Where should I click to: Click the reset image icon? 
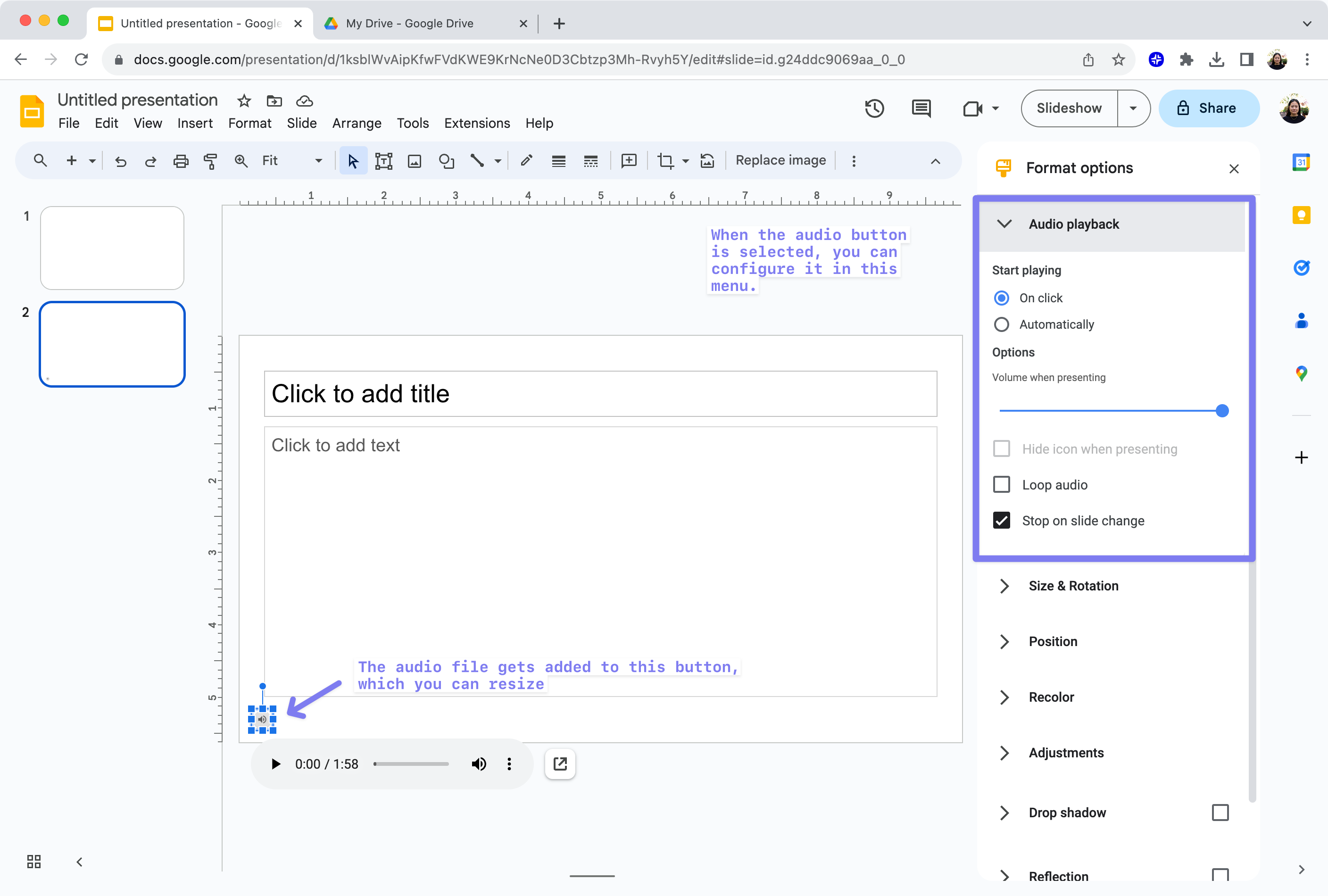[707, 161]
